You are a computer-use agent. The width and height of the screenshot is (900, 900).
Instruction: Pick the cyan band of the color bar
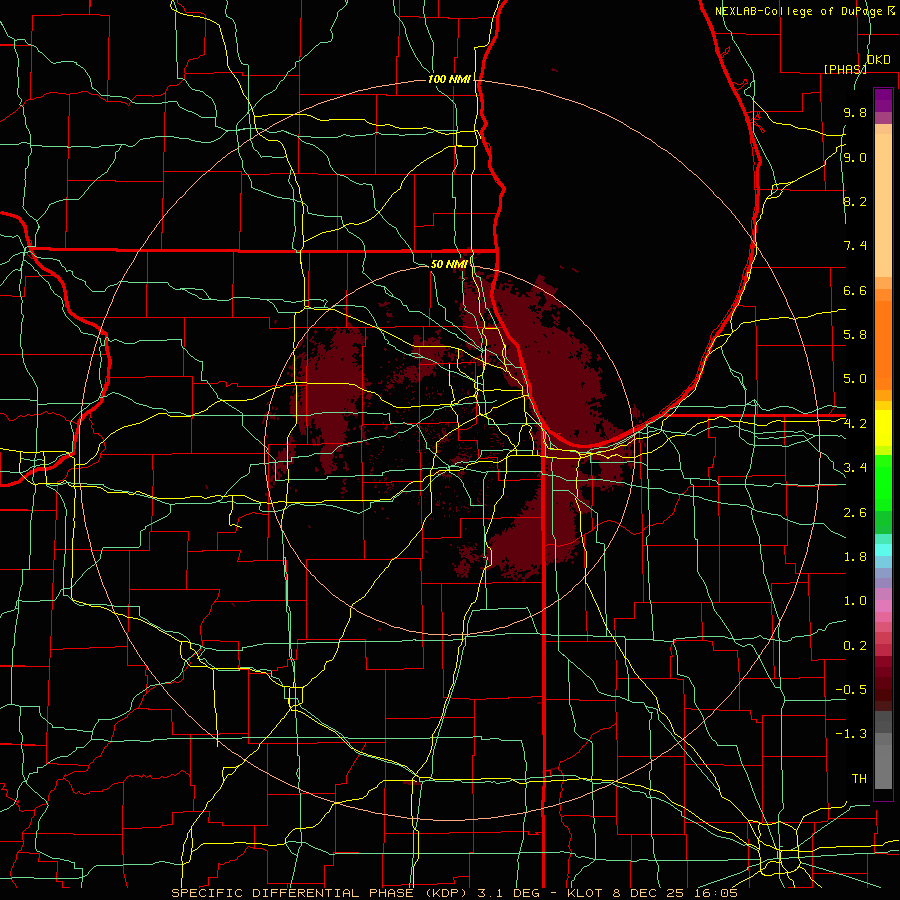(883, 550)
